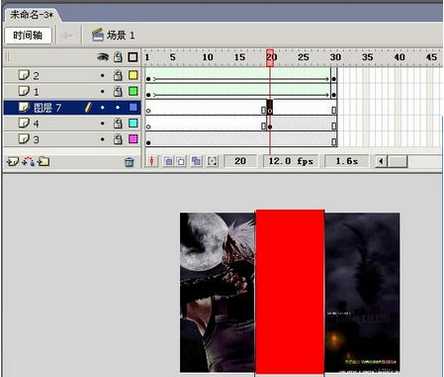
Task: Enable Onion Skin mode
Action: tap(168, 161)
